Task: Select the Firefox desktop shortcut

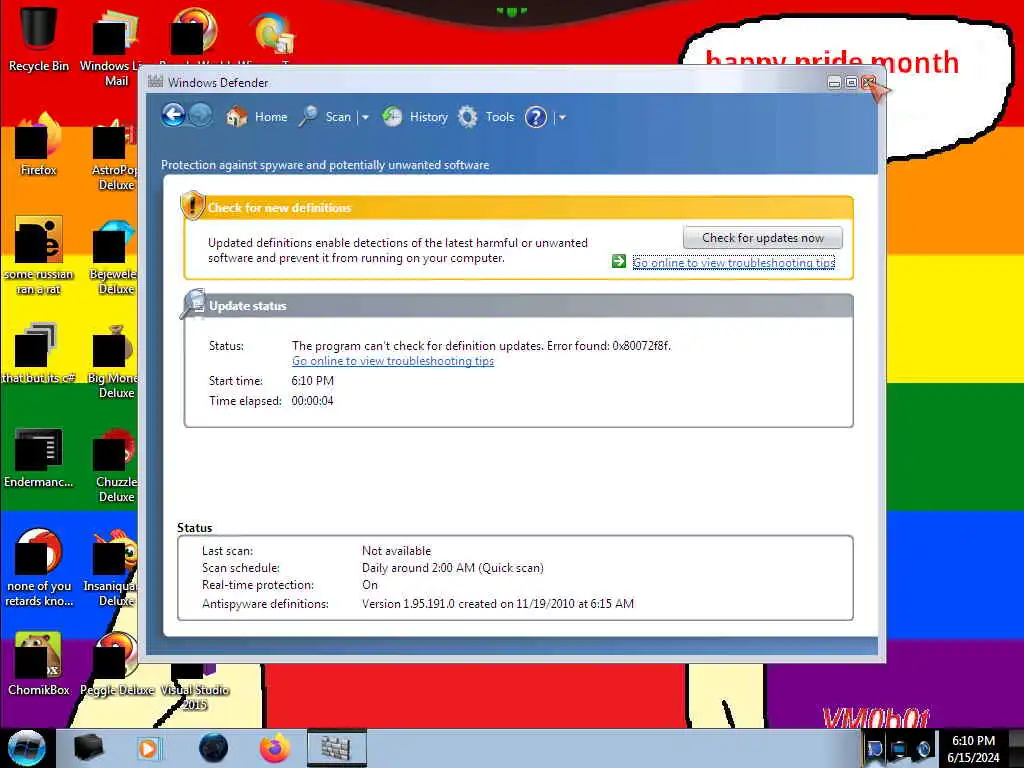Action: point(38,144)
